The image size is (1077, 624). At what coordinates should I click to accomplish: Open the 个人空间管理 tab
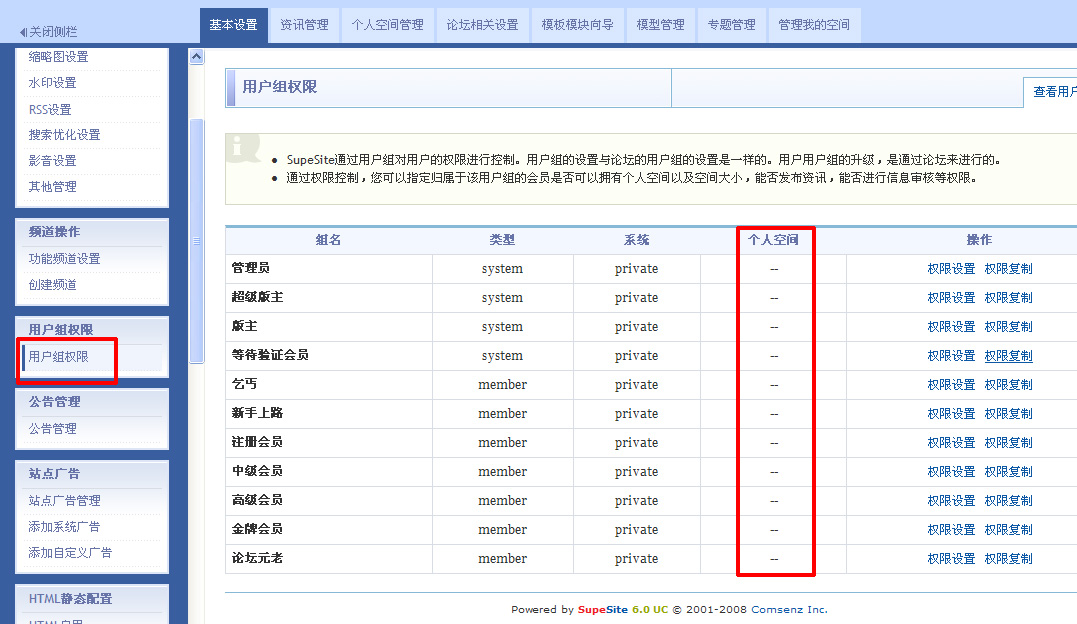tap(387, 25)
